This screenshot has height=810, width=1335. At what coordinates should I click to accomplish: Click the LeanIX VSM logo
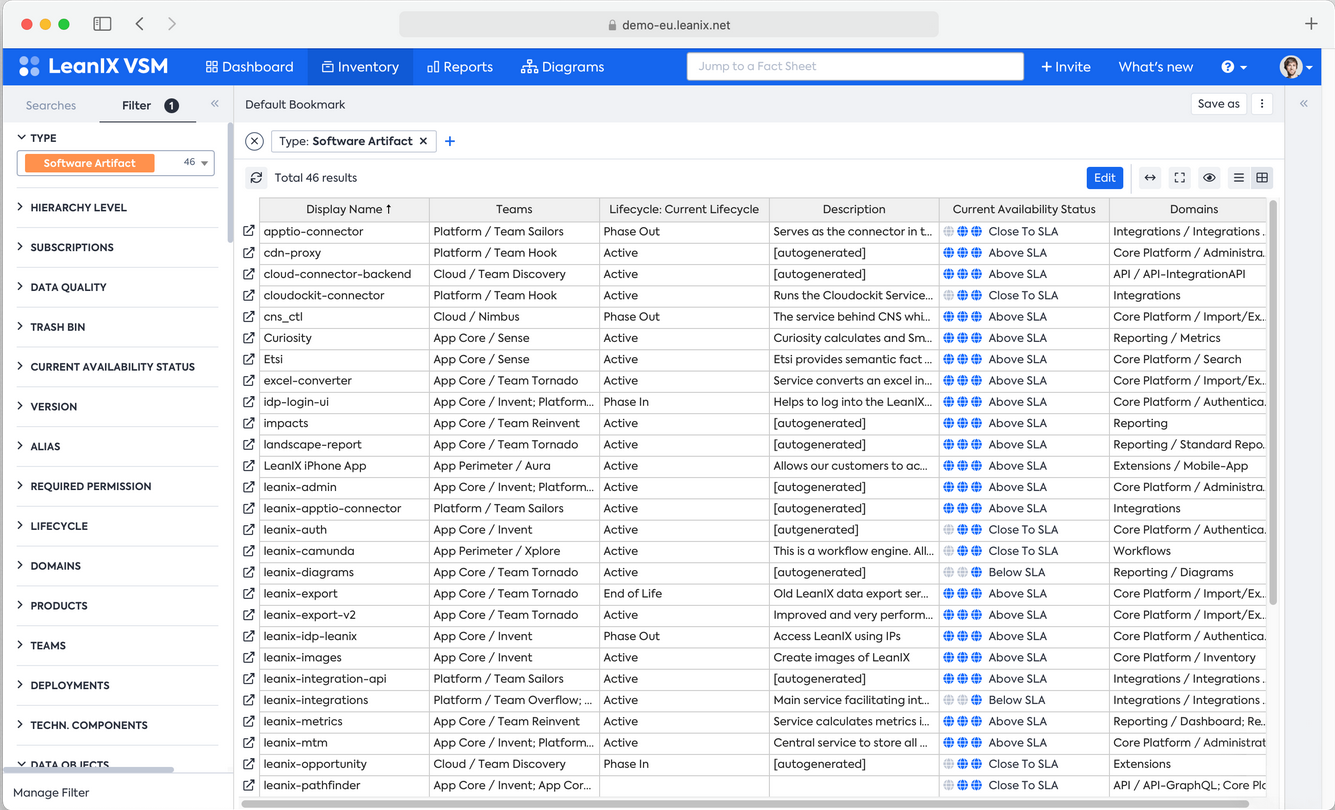pos(94,67)
